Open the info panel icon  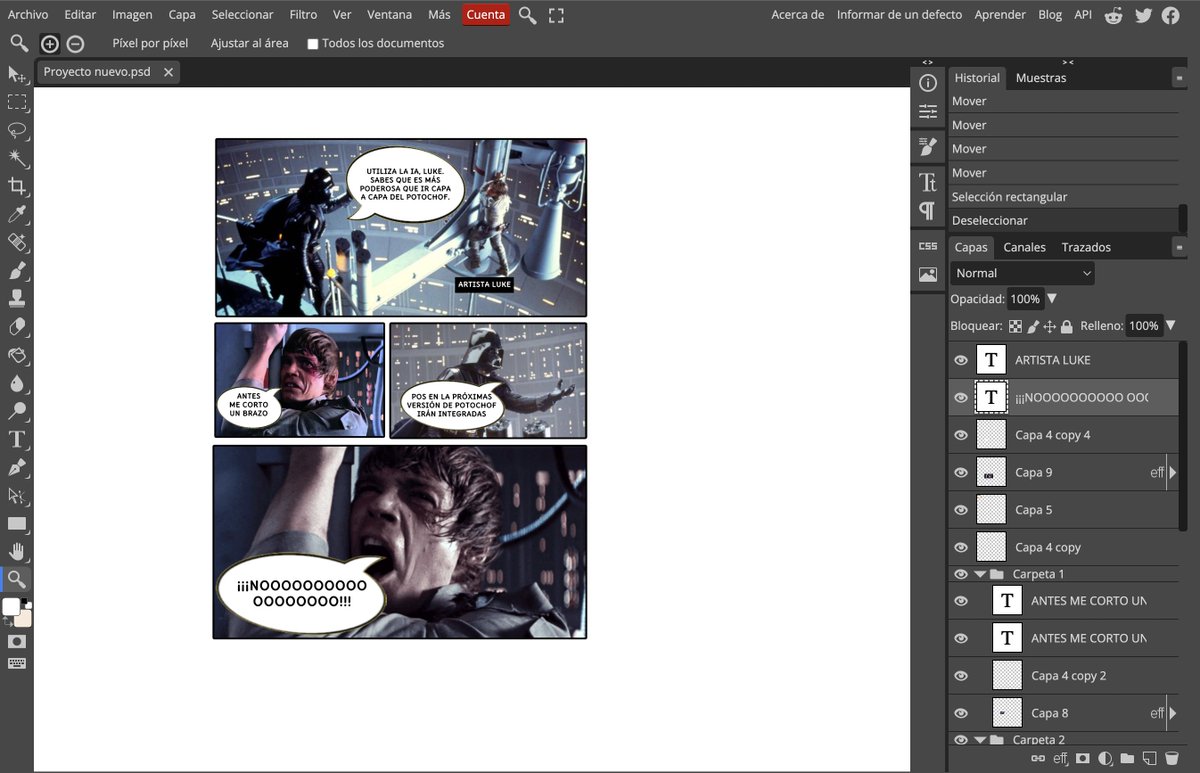[928, 83]
